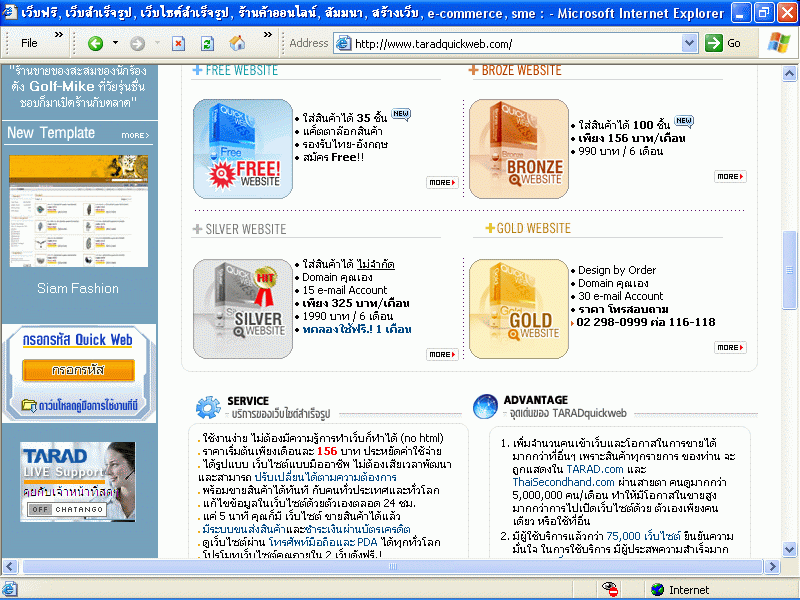The width and height of the screenshot is (800, 600).
Task: Click the browser Back button
Action: coord(95,43)
